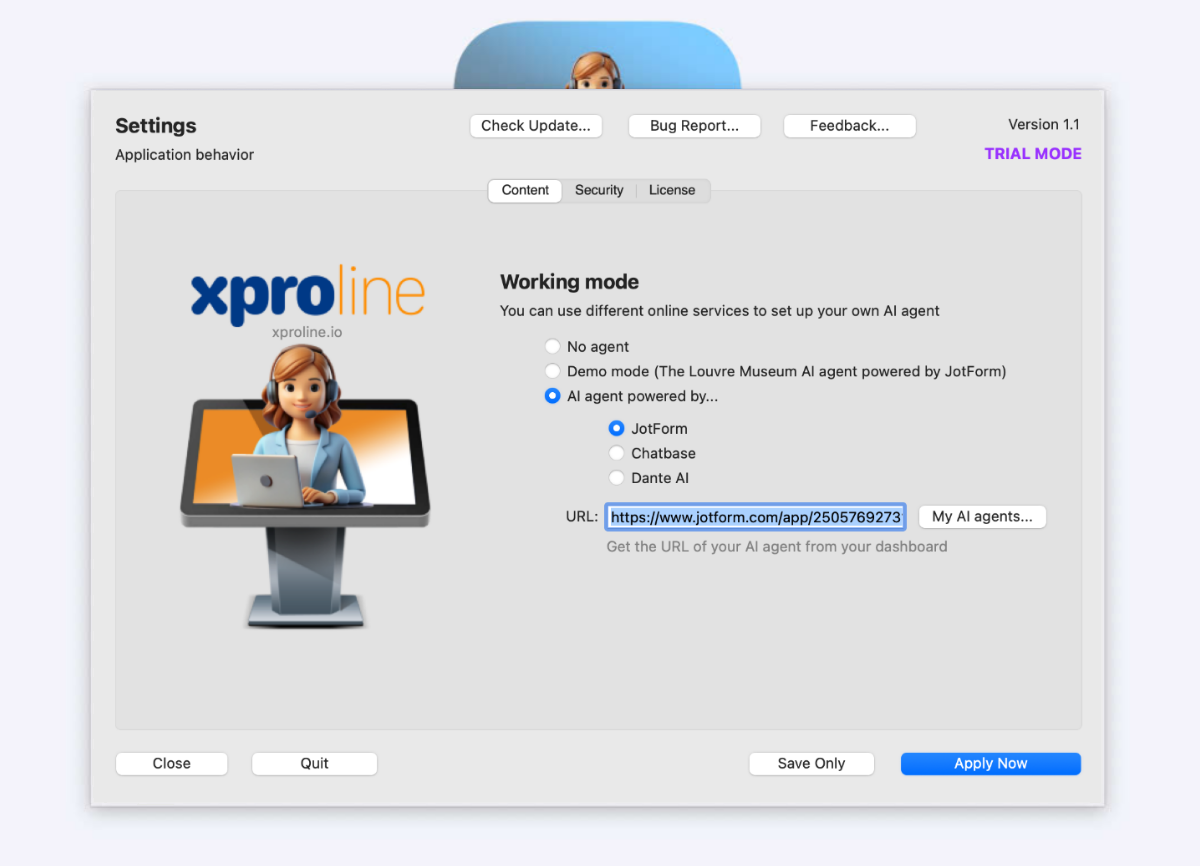
Task: Click Save Only button
Action: click(x=811, y=764)
